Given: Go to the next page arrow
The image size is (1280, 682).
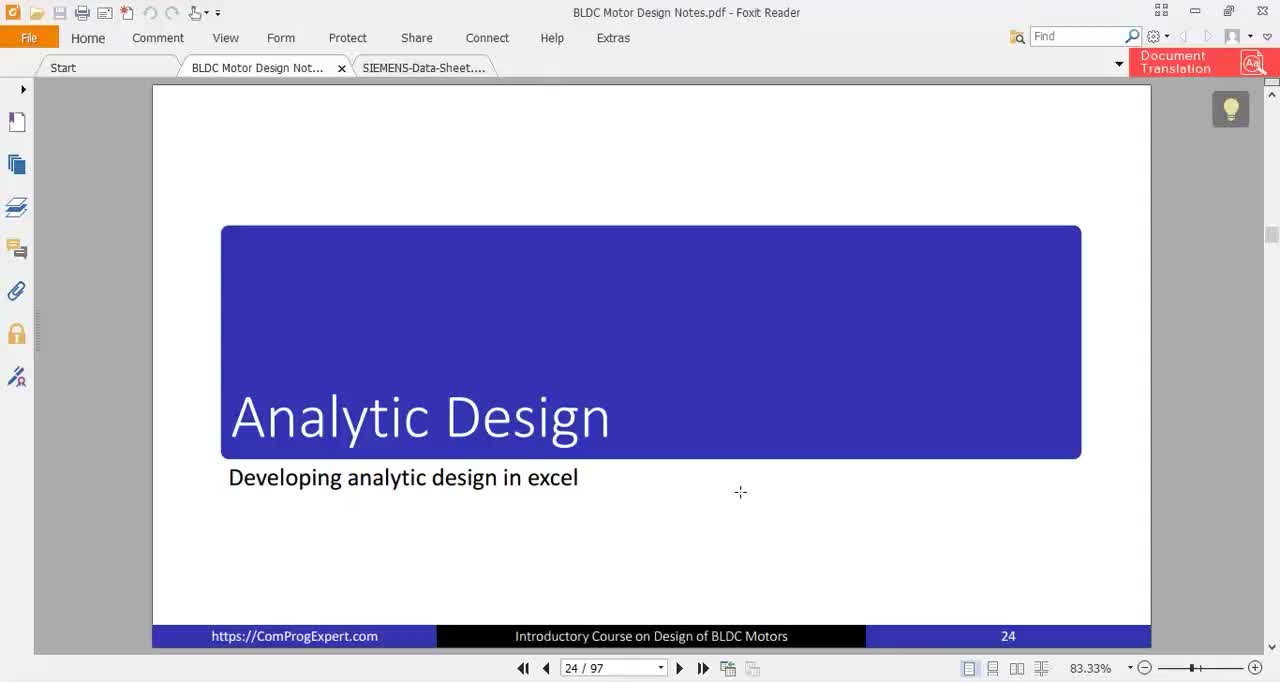Looking at the screenshot, I should pos(680,668).
